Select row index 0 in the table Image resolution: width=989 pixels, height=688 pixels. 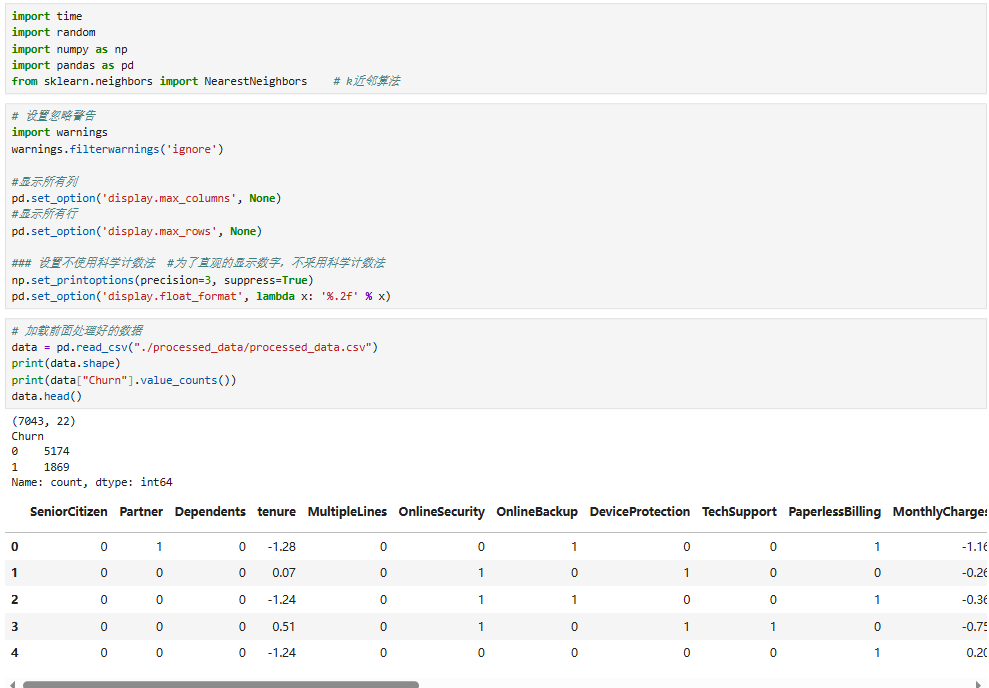click(15, 547)
